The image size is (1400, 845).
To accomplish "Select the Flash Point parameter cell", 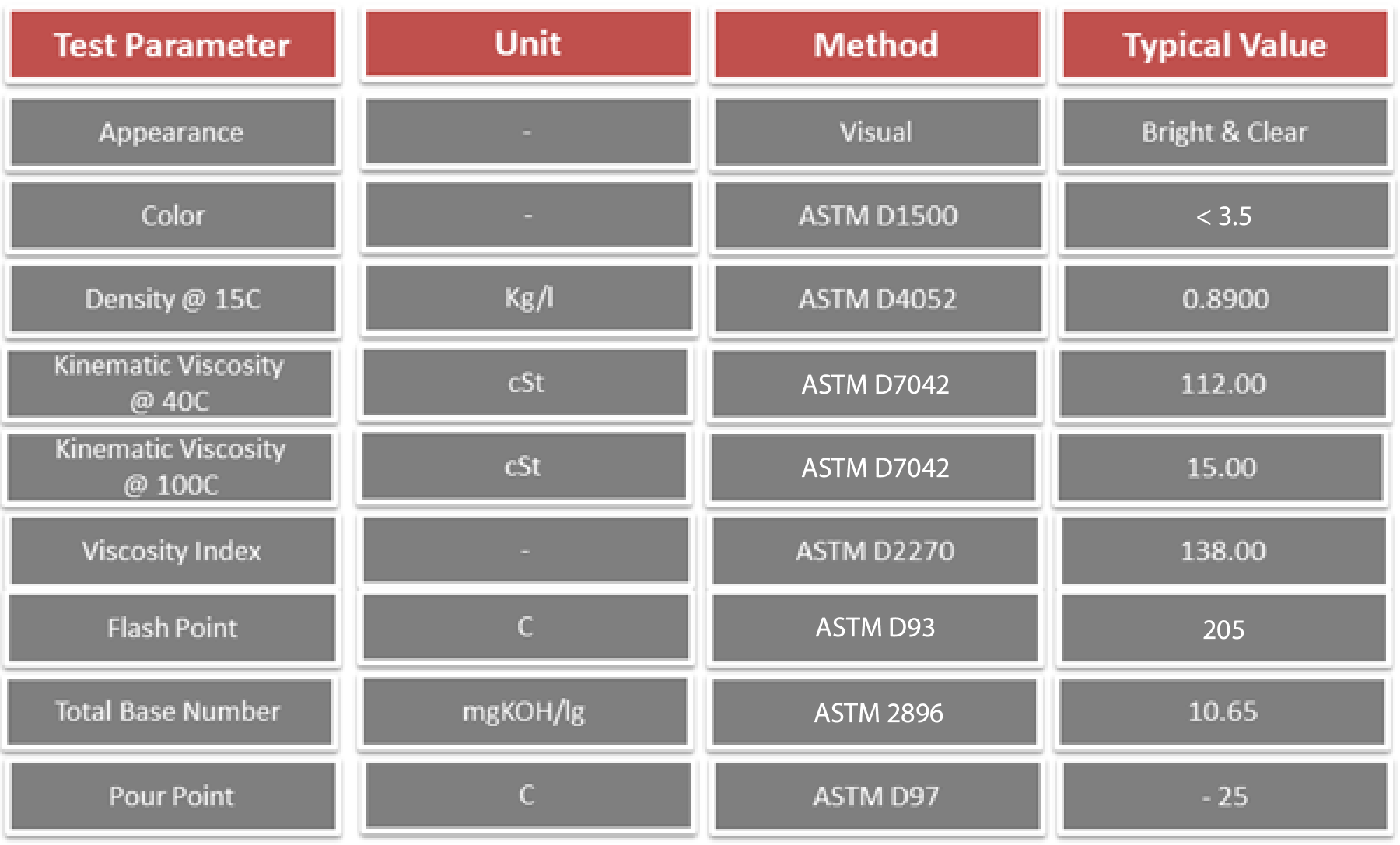I will click(172, 628).
